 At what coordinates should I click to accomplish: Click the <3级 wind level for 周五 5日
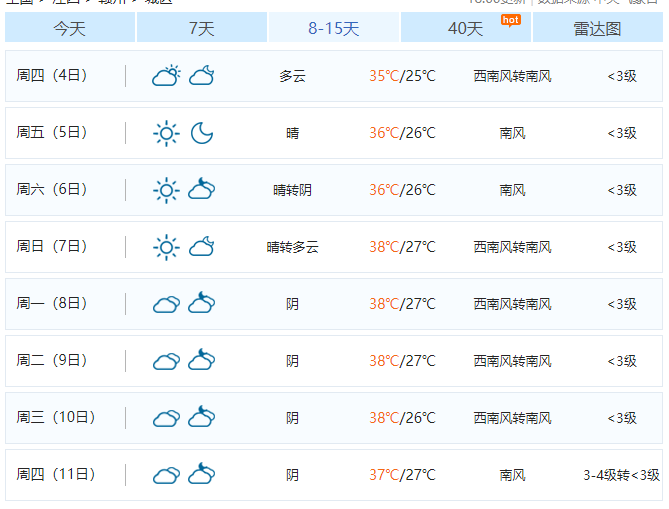[x=622, y=134]
